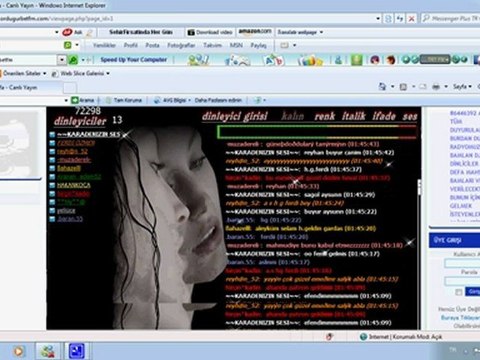Open the dark radio station selector dropdown
The image size is (480, 360).
435,60
